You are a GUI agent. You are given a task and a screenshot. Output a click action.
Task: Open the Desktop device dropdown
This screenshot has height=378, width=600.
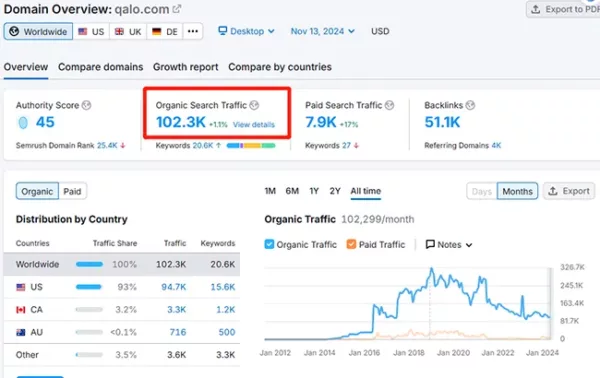point(246,31)
